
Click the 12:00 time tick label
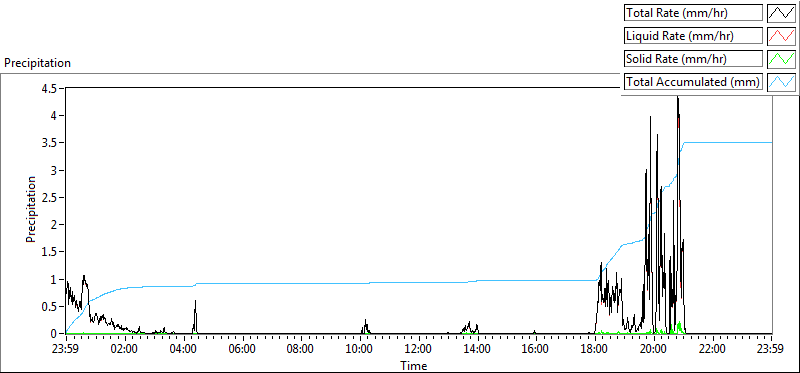point(418,349)
